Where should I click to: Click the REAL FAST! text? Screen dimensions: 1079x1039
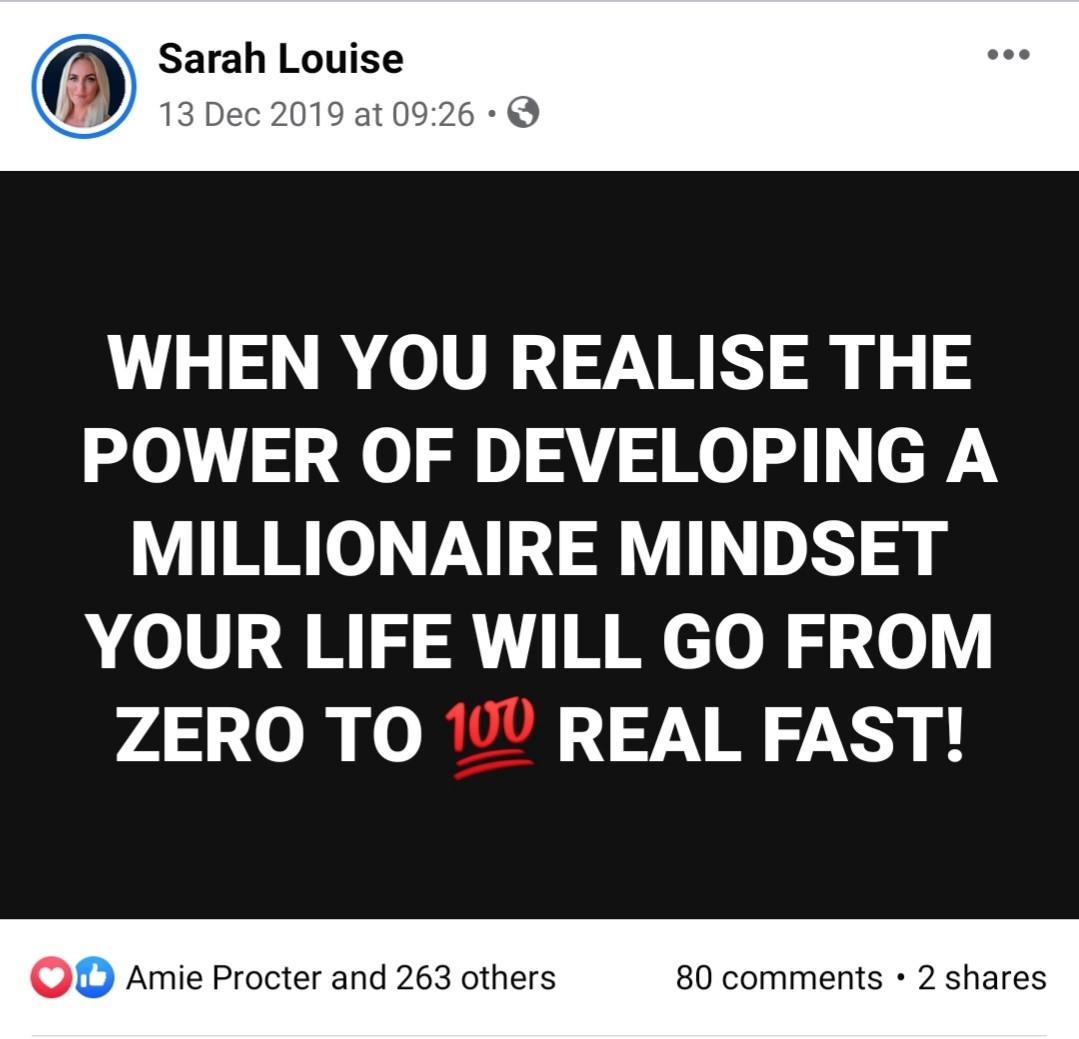[760, 734]
